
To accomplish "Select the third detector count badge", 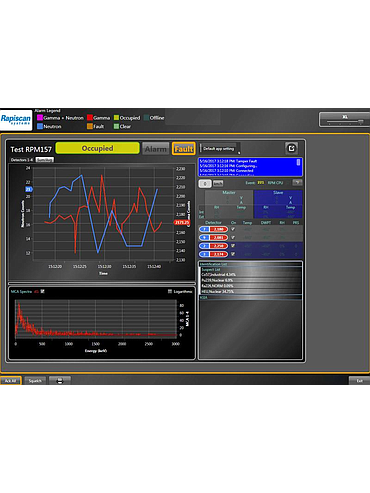I will point(213,246).
